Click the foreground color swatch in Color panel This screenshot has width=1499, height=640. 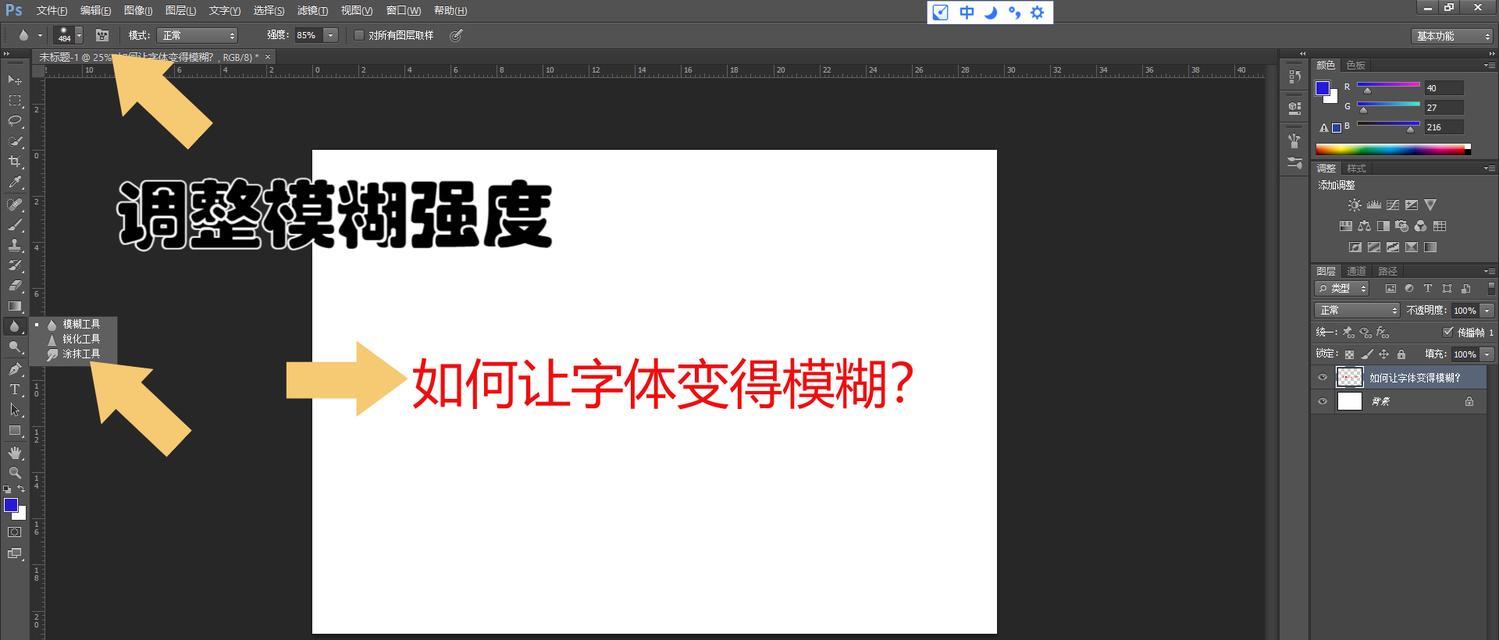click(x=1322, y=88)
